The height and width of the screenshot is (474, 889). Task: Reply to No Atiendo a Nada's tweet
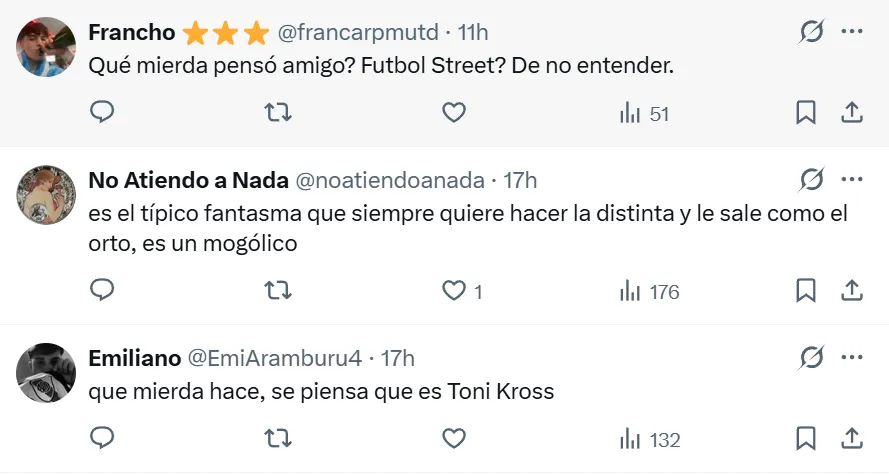coord(102,291)
